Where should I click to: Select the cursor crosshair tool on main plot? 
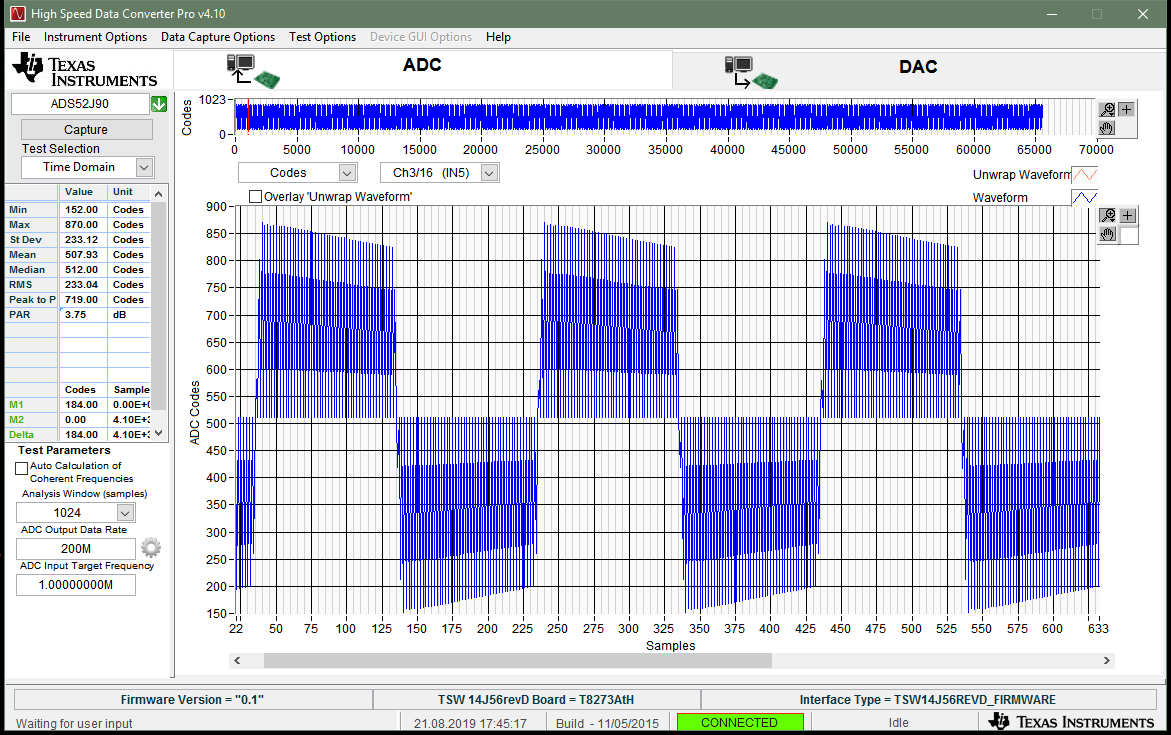pyautogui.click(x=1128, y=215)
